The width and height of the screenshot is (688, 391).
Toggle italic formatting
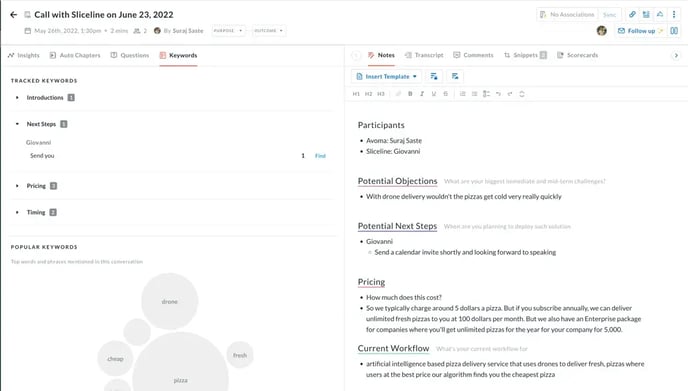pos(422,94)
